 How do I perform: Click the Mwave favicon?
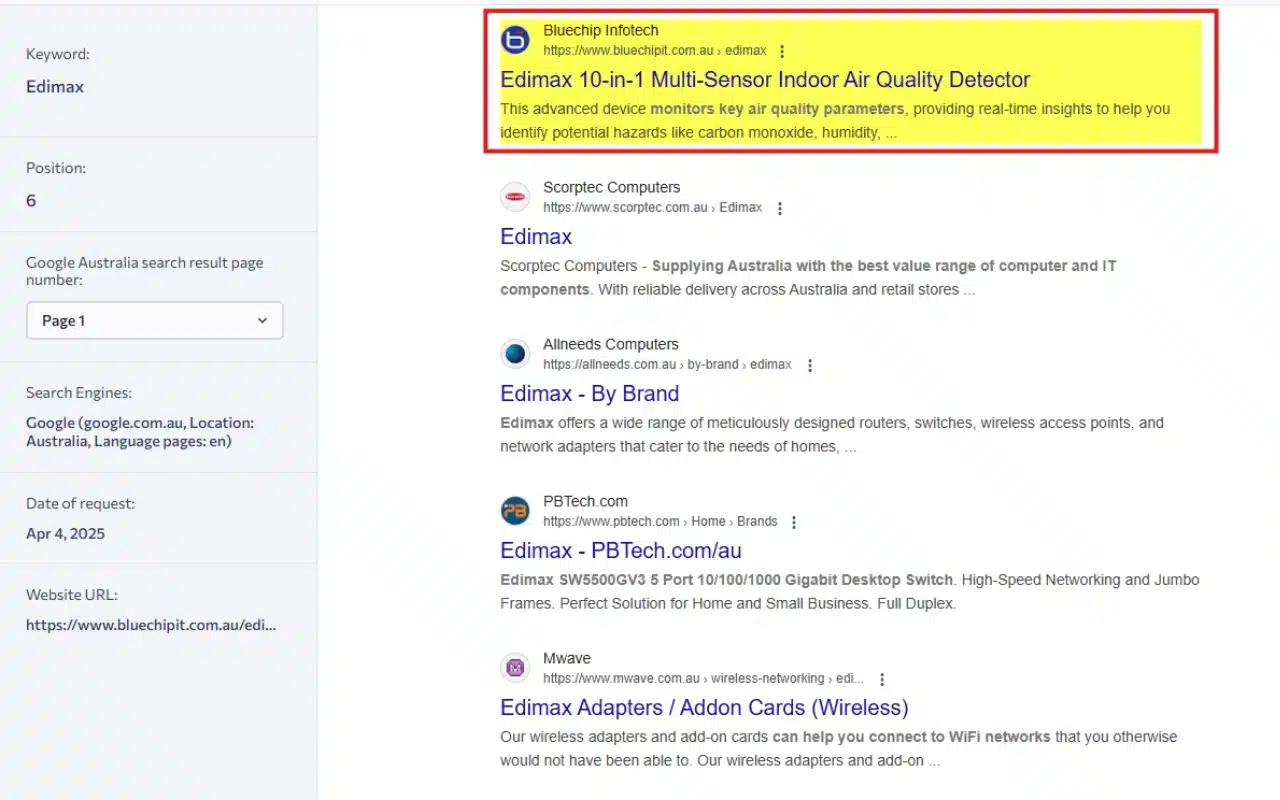[515, 668]
